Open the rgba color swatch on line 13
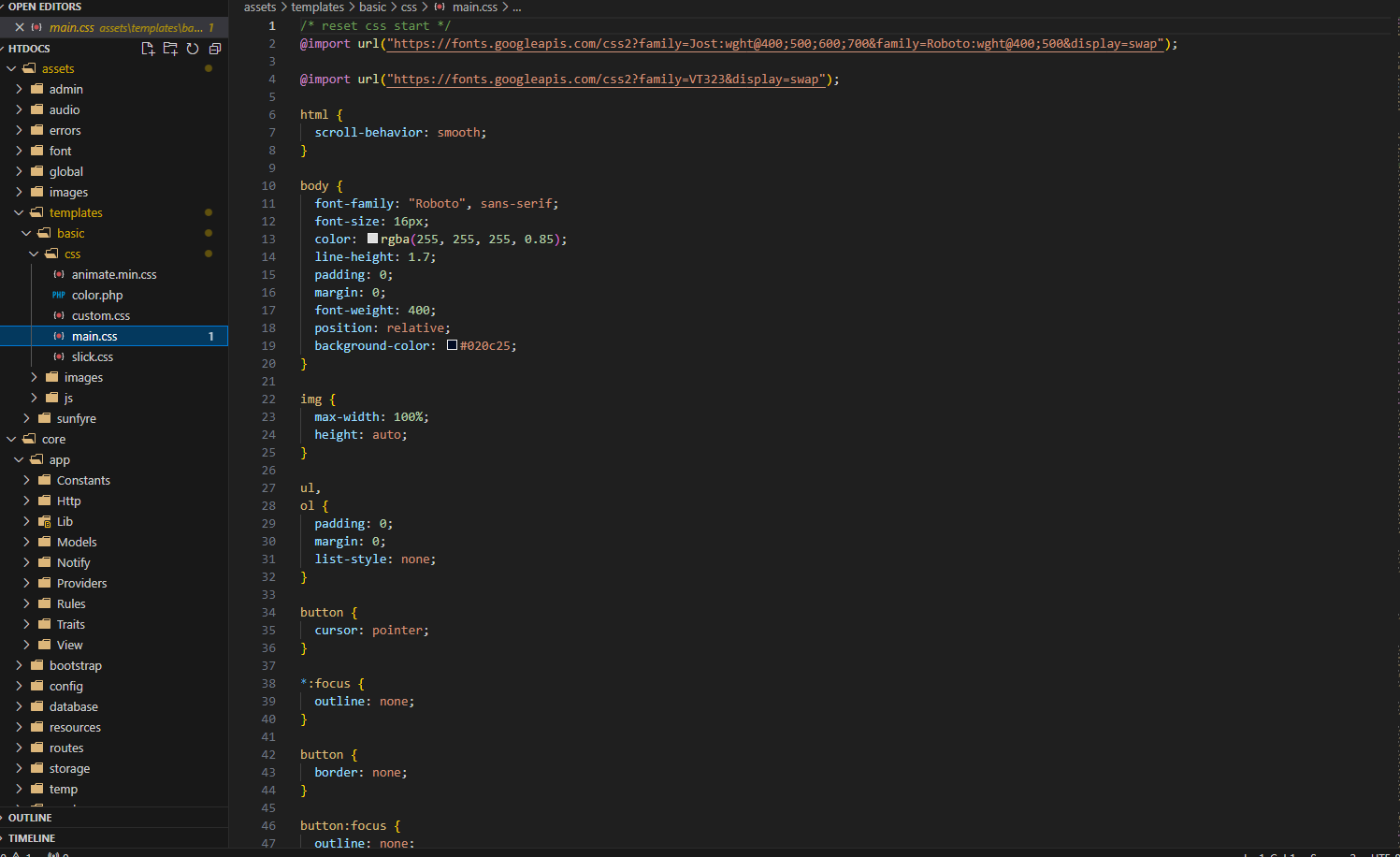 [372, 239]
